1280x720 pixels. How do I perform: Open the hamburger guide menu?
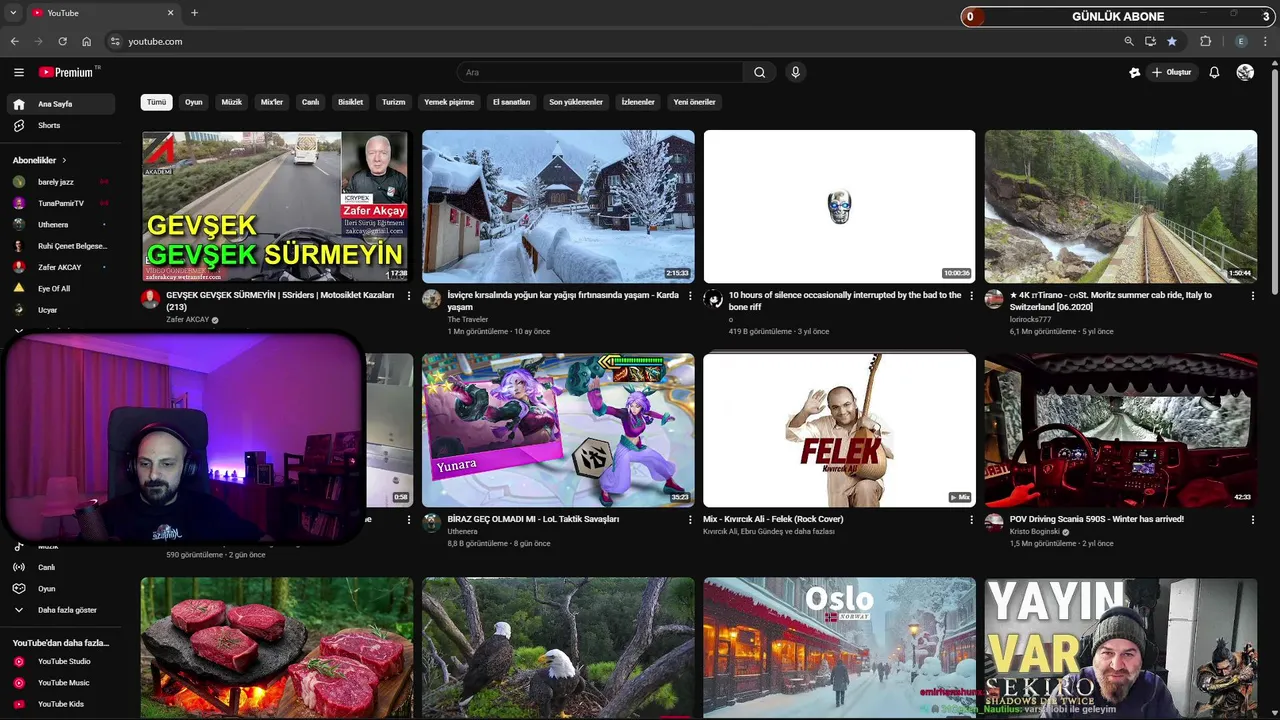18,72
